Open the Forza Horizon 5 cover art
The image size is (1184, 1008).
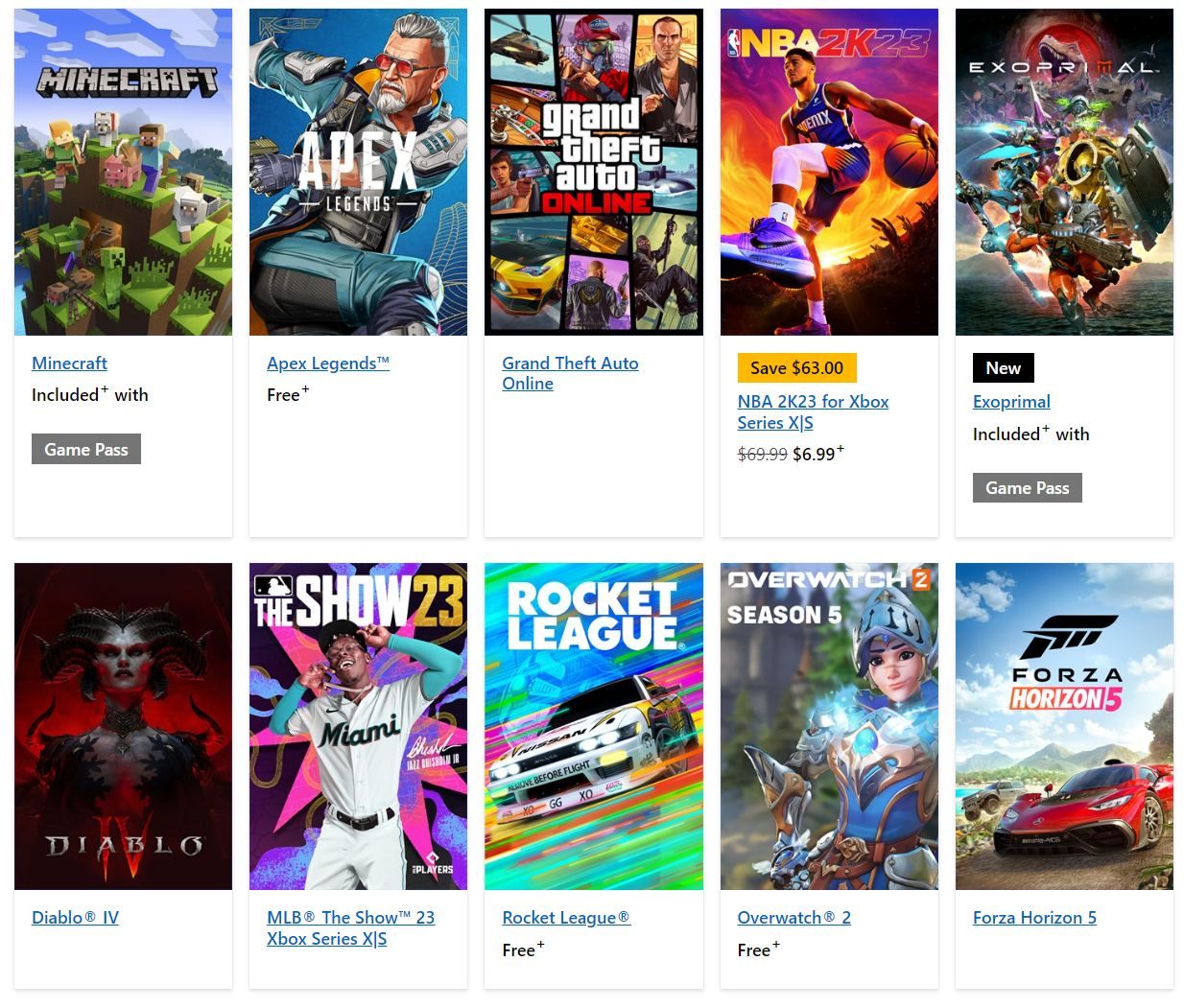(x=1064, y=726)
